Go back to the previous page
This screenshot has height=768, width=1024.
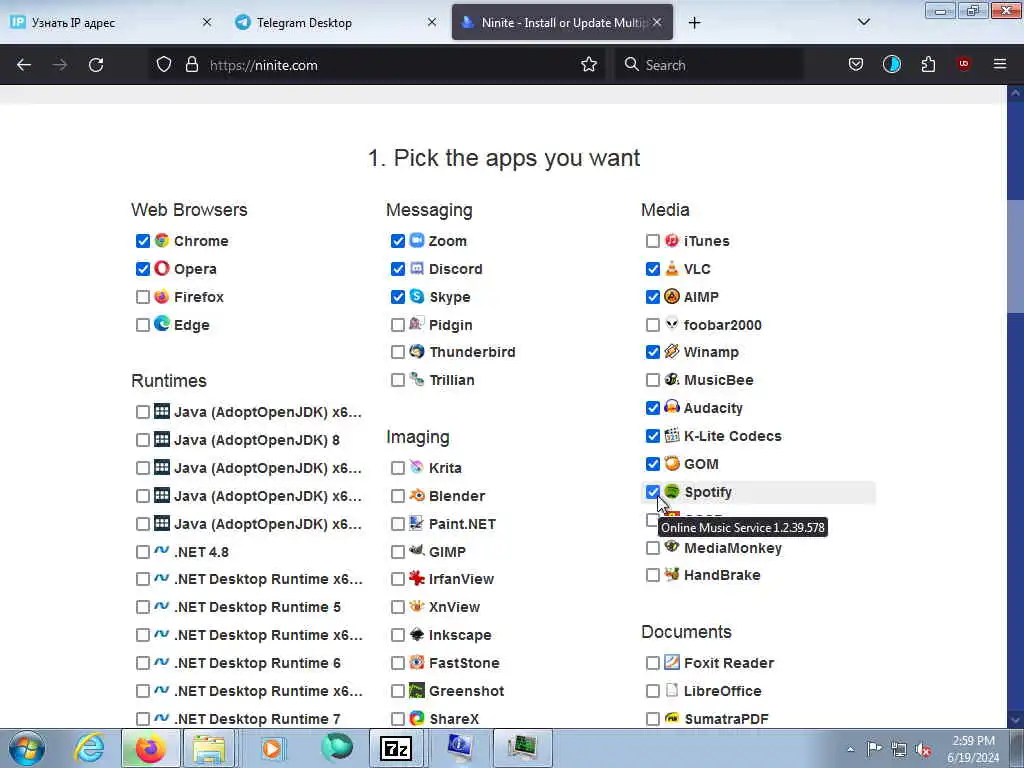click(x=24, y=65)
